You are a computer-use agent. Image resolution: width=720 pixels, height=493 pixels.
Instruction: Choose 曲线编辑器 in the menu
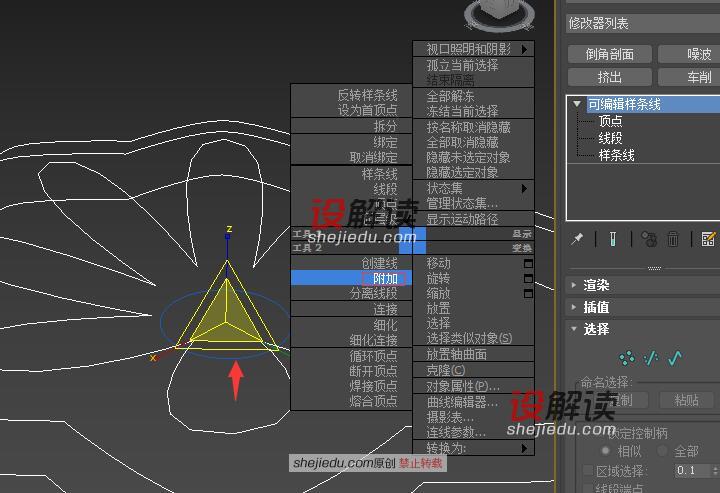[x=473, y=402]
